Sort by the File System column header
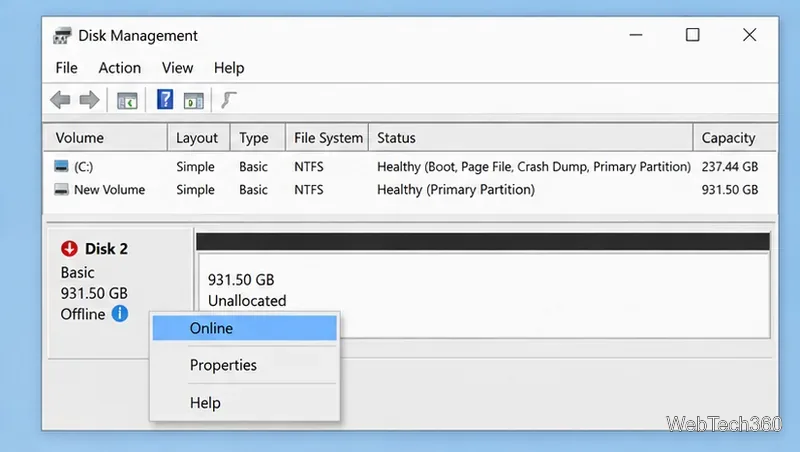 [x=327, y=138]
